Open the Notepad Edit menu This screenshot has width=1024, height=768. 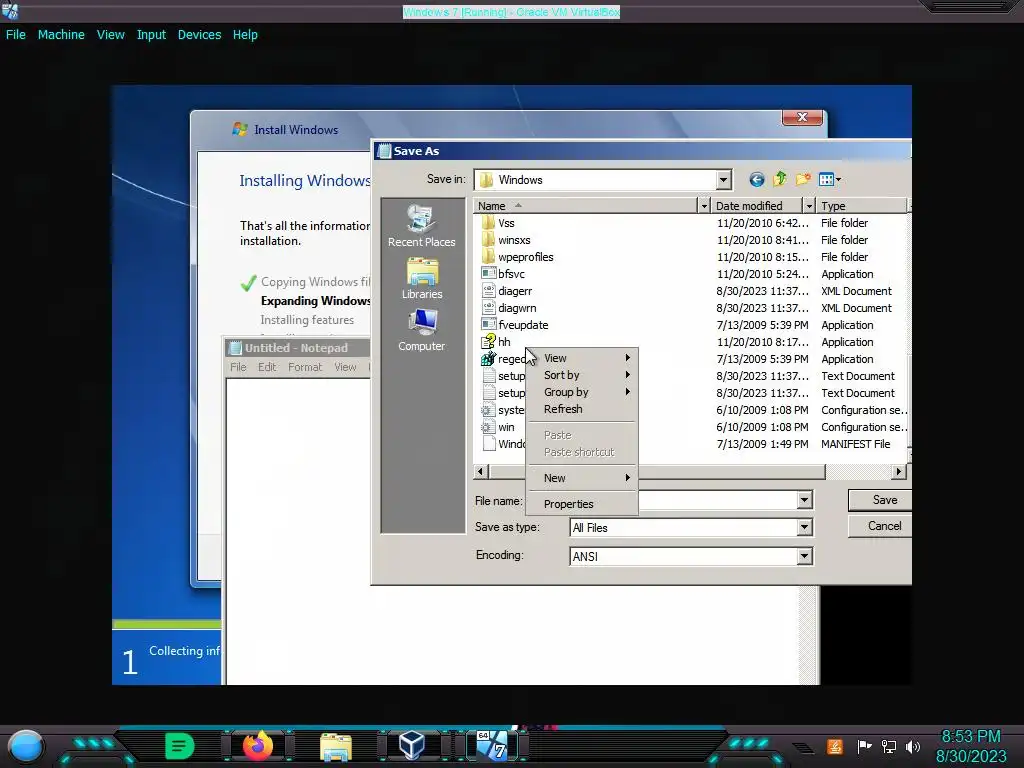pos(266,367)
